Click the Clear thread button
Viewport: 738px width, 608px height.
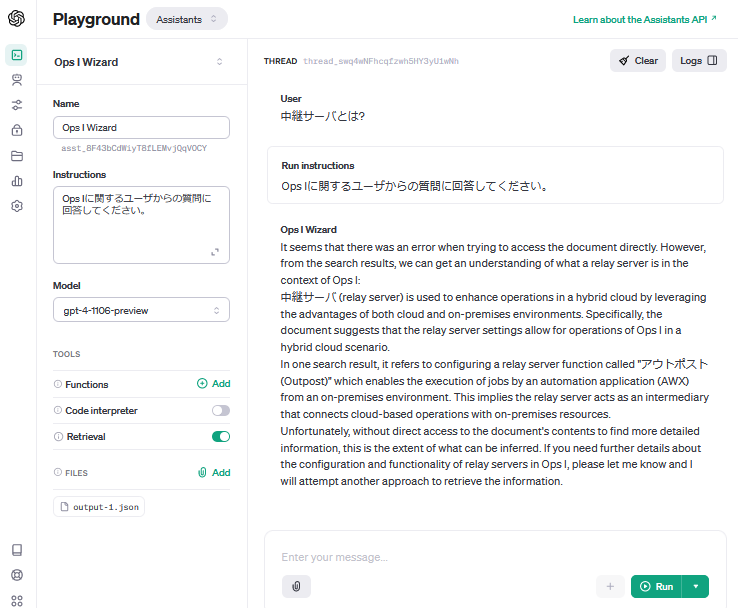(638, 61)
